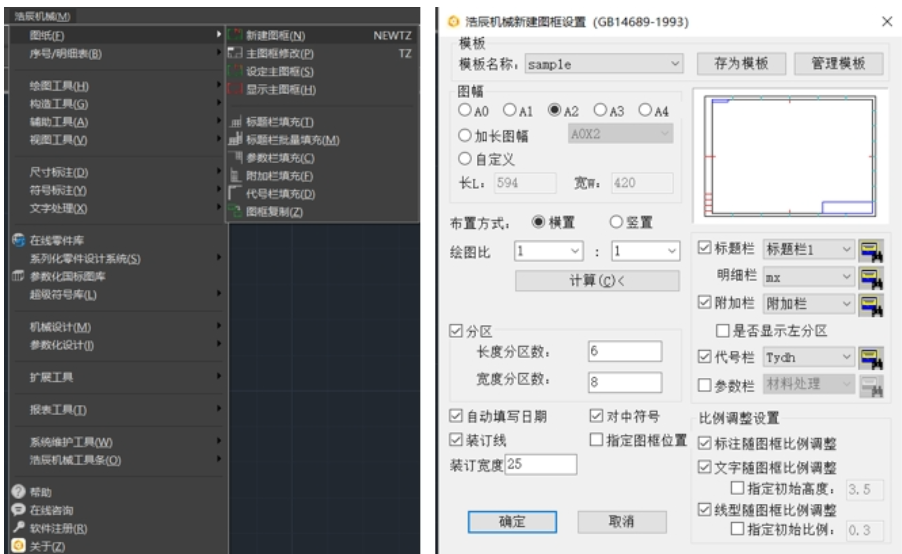Open the Tydh 代号栏 dropdown

tap(847, 355)
